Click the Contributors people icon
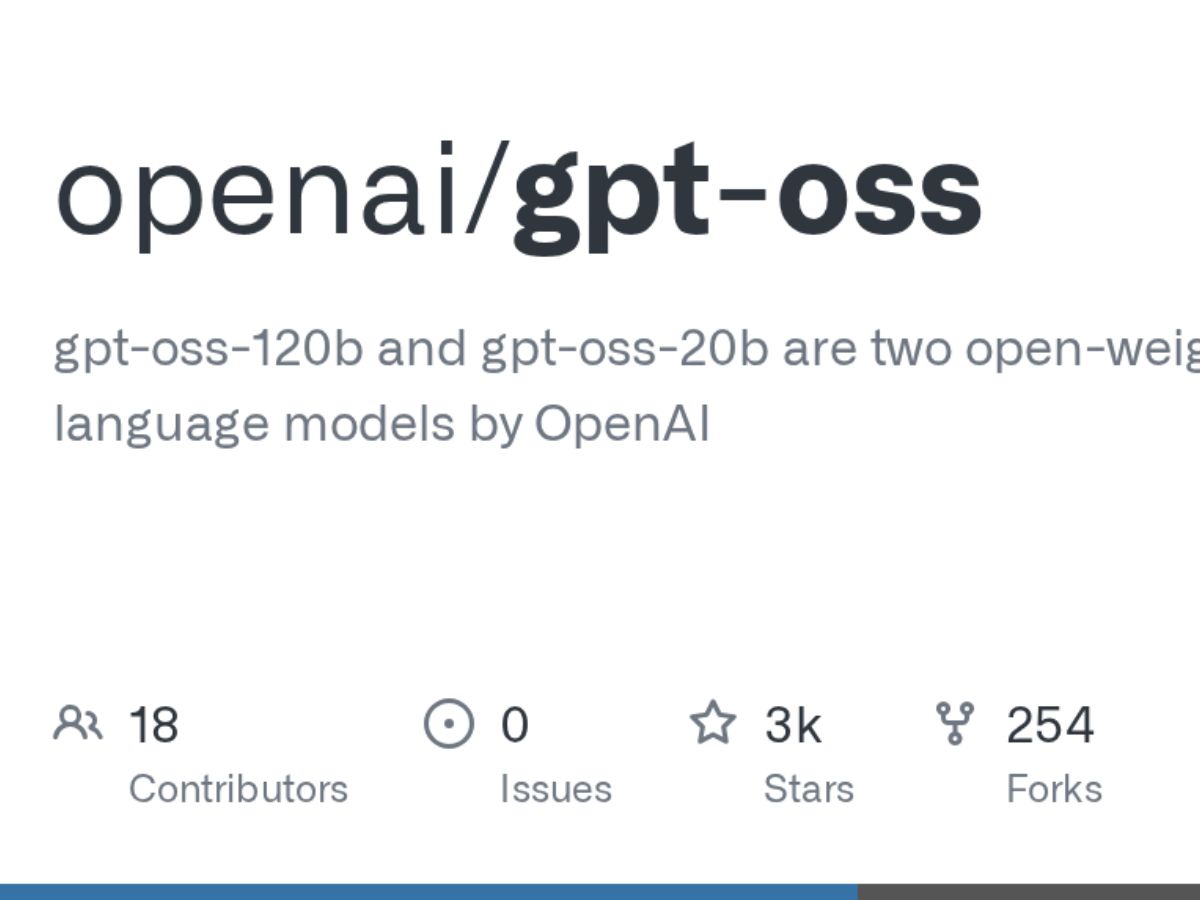The height and width of the screenshot is (900, 1200). click(x=77, y=723)
